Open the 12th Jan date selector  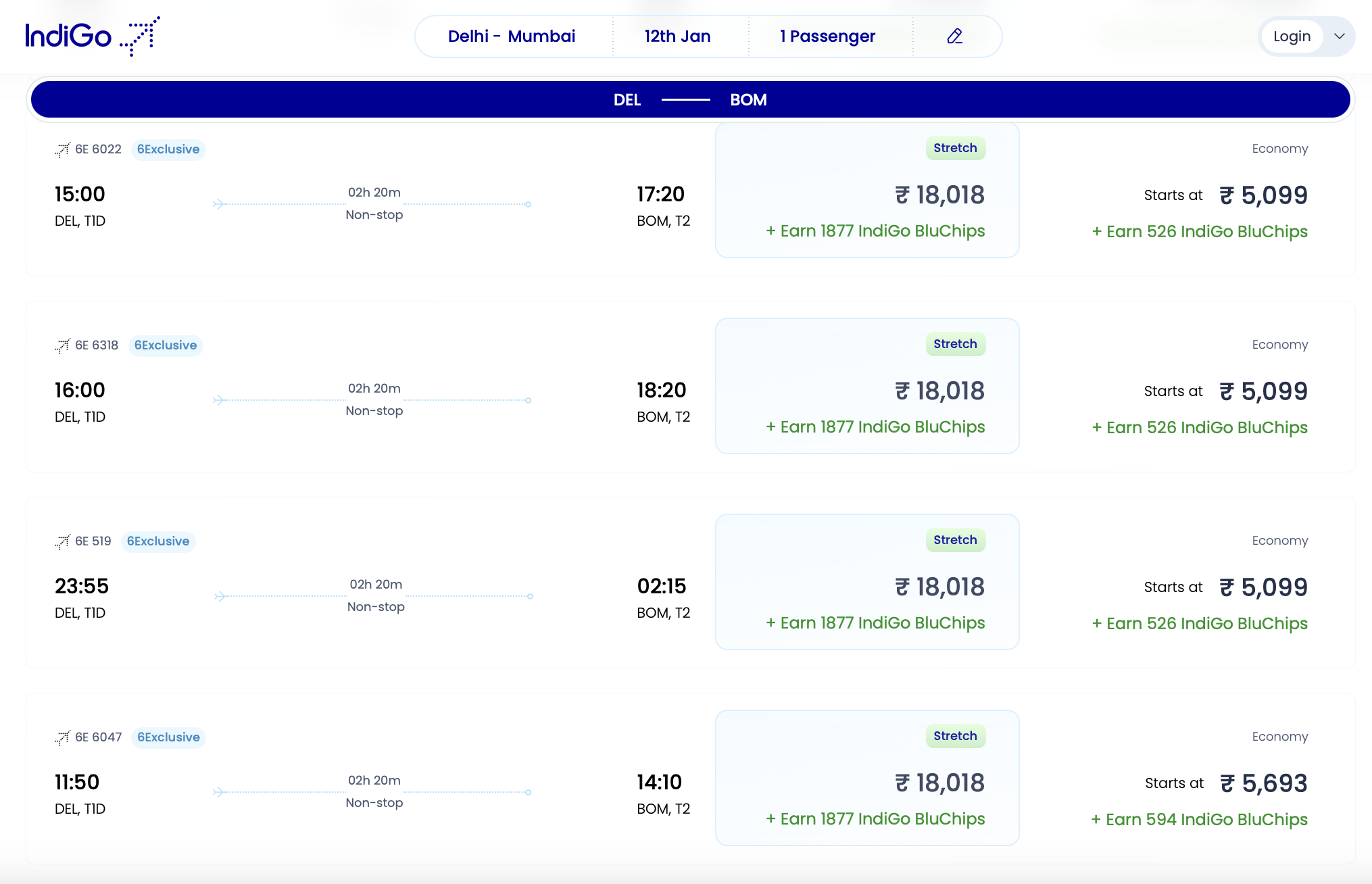pos(677,36)
